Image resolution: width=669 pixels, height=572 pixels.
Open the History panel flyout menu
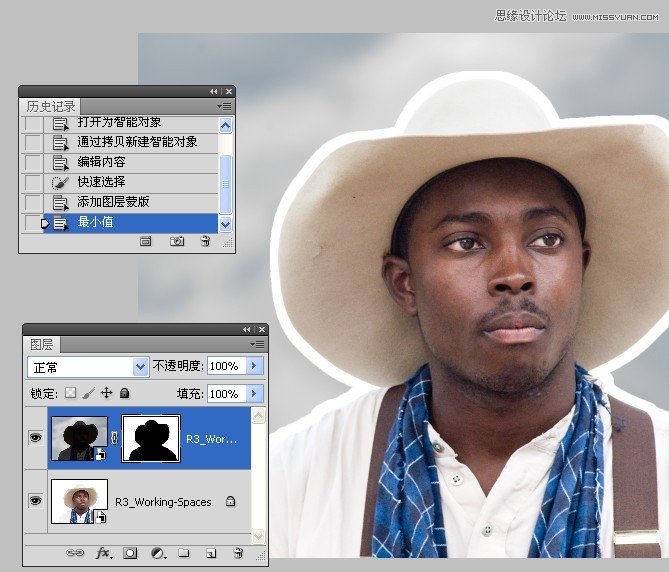coord(224,106)
